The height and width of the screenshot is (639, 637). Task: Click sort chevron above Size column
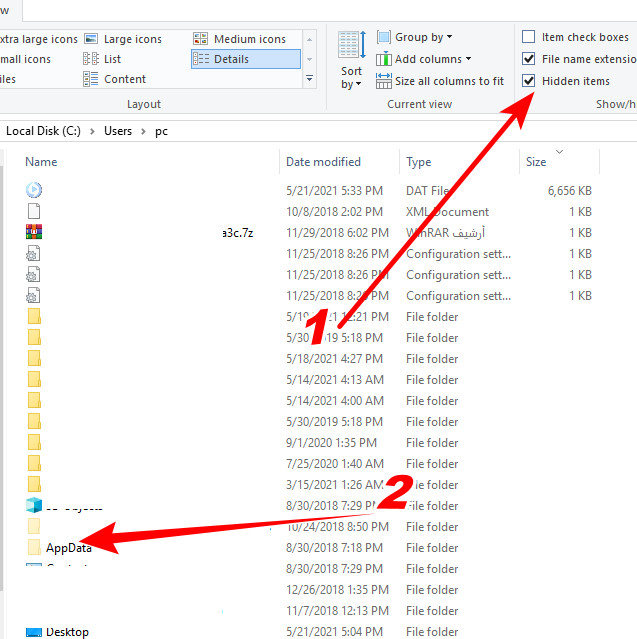coord(560,152)
